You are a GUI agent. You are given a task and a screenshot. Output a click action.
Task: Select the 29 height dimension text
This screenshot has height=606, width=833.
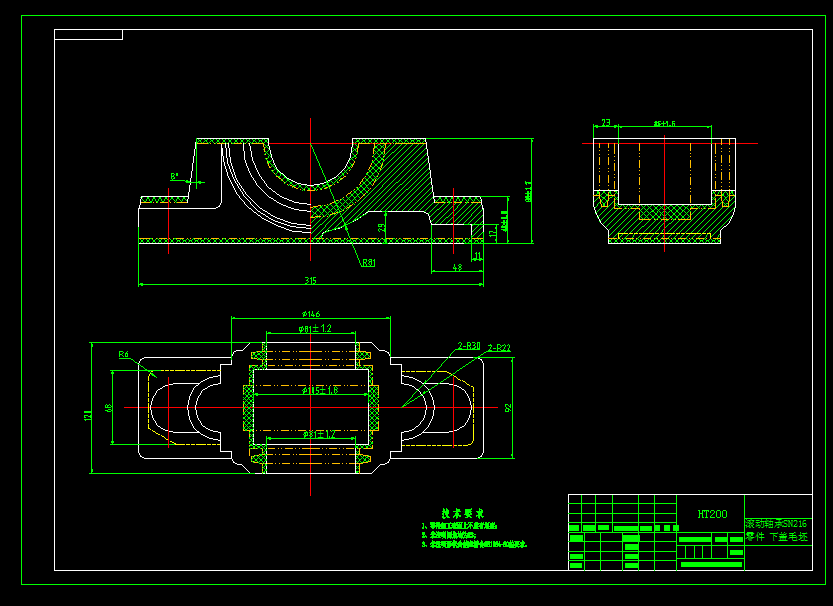point(381,228)
